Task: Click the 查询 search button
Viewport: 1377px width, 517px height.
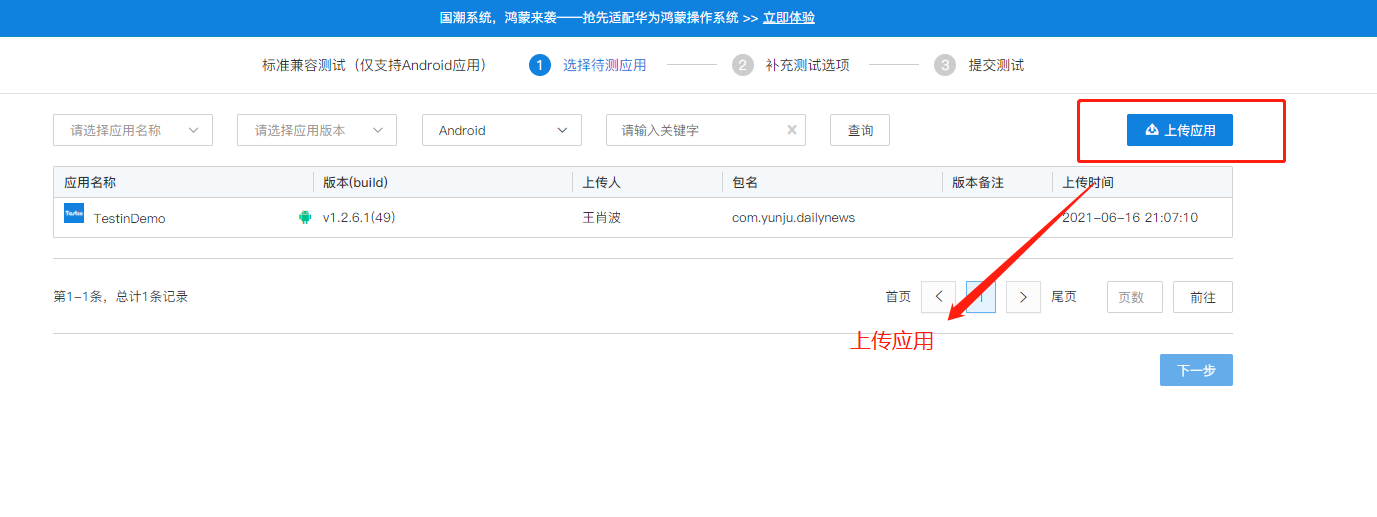Action: [860, 130]
